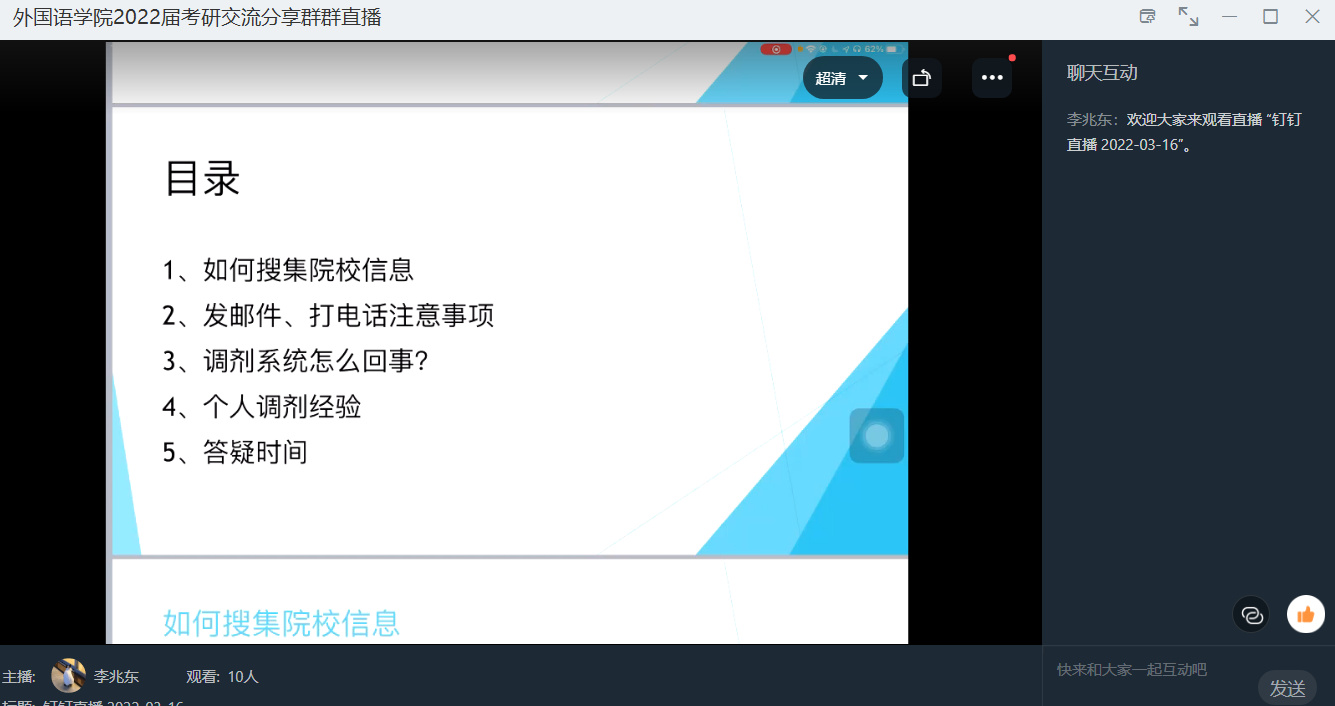Click the blue 如何搜集院校信息 slide title

coord(281,623)
